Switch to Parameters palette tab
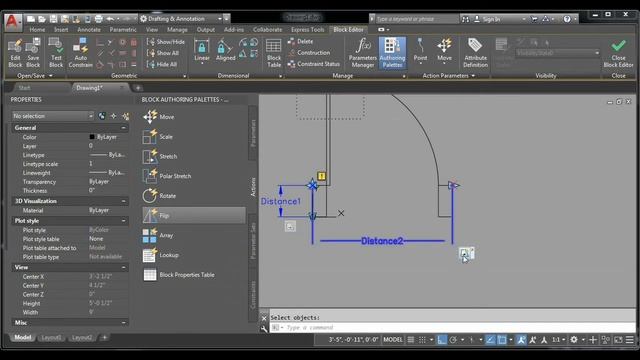The height and width of the screenshot is (360, 640). [253, 133]
